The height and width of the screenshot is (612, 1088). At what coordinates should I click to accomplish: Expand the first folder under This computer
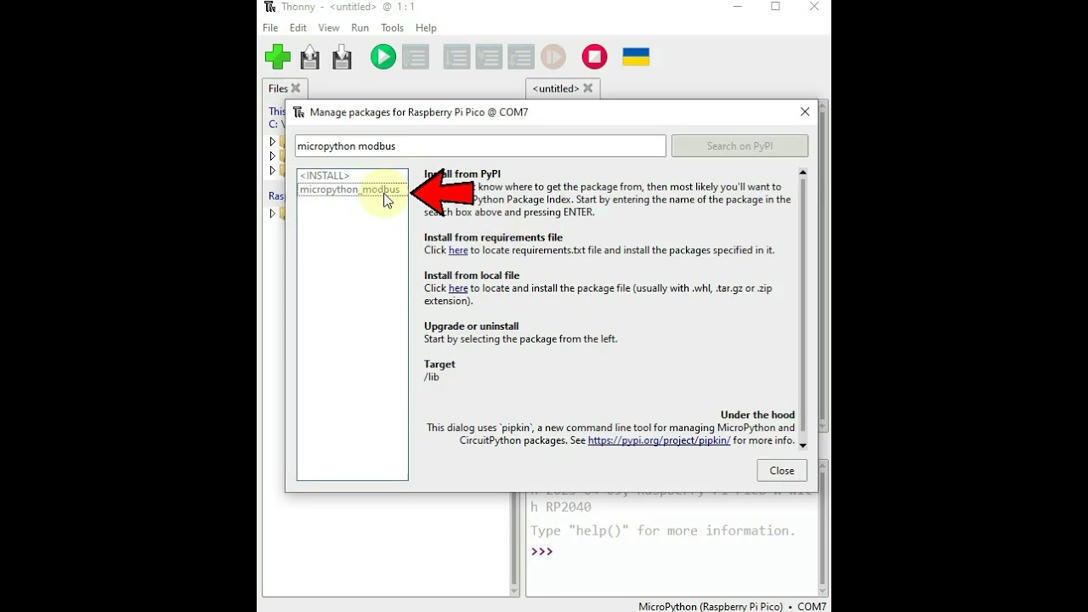271,141
